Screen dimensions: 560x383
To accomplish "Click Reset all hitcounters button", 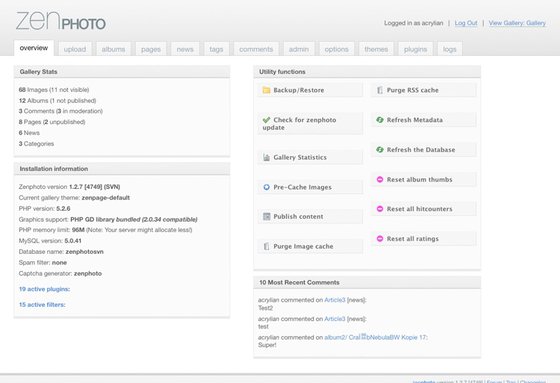I will [x=424, y=209].
